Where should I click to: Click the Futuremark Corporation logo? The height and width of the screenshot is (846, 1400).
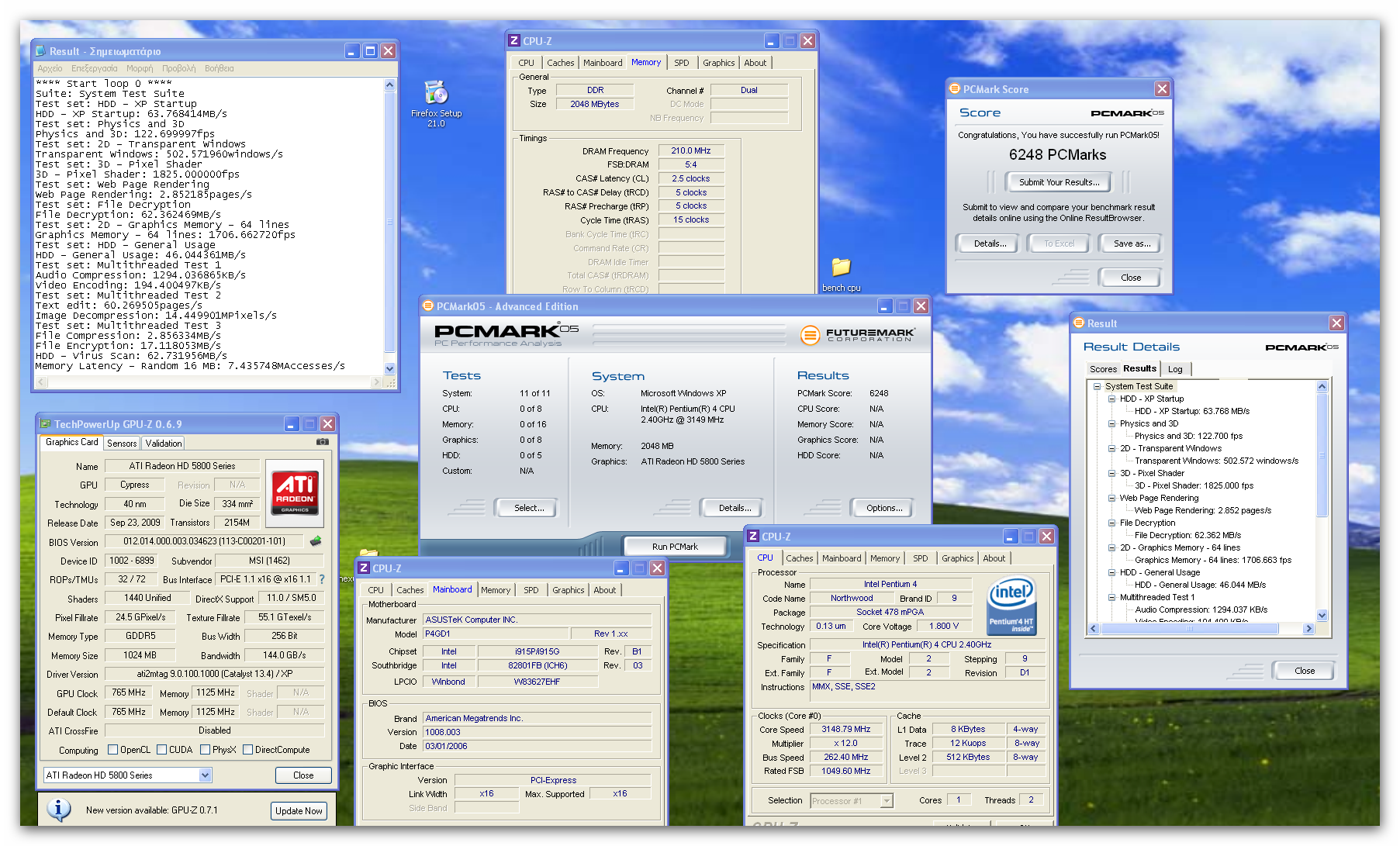pos(858,335)
